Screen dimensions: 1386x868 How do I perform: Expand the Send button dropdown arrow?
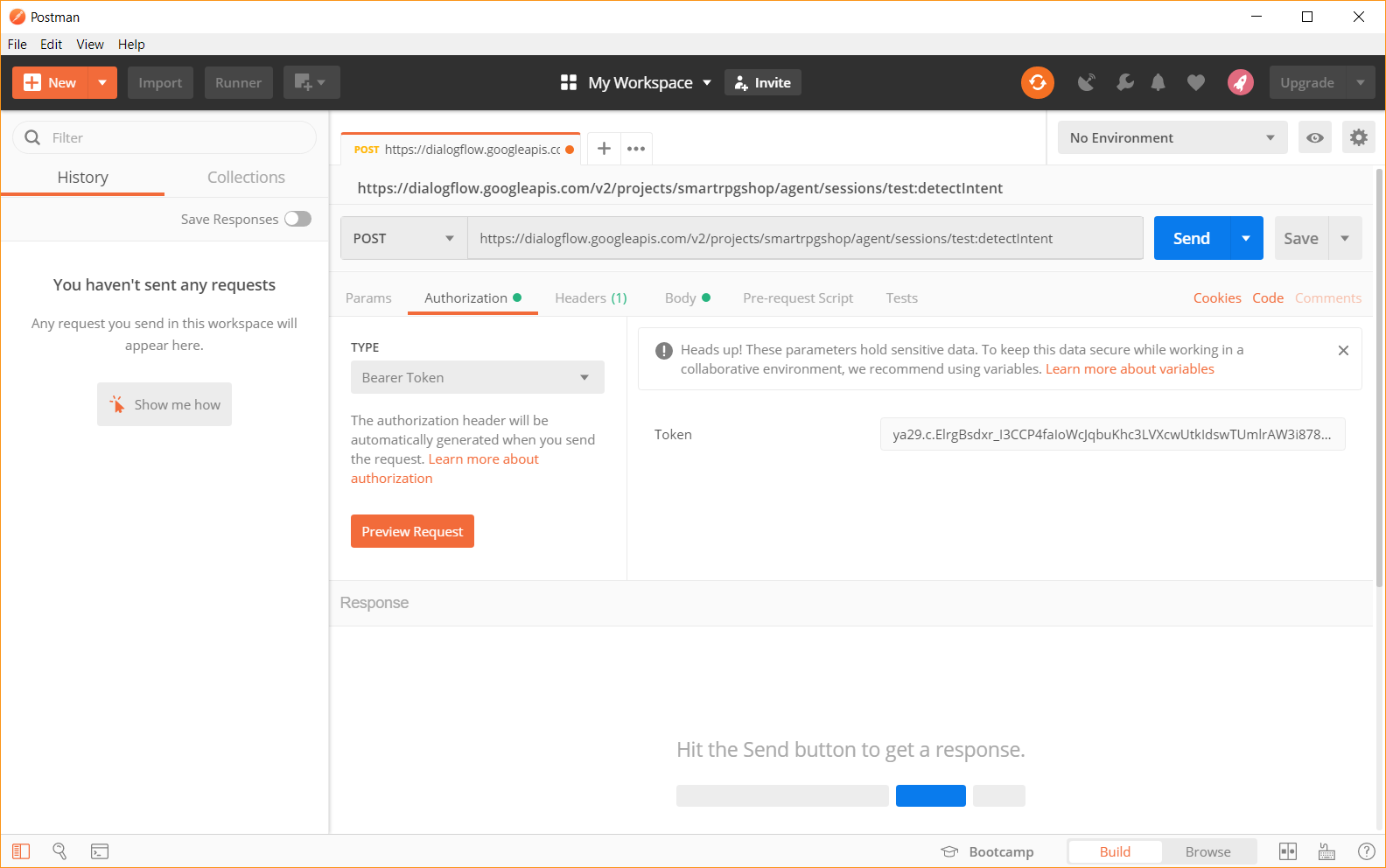point(1246,238)
